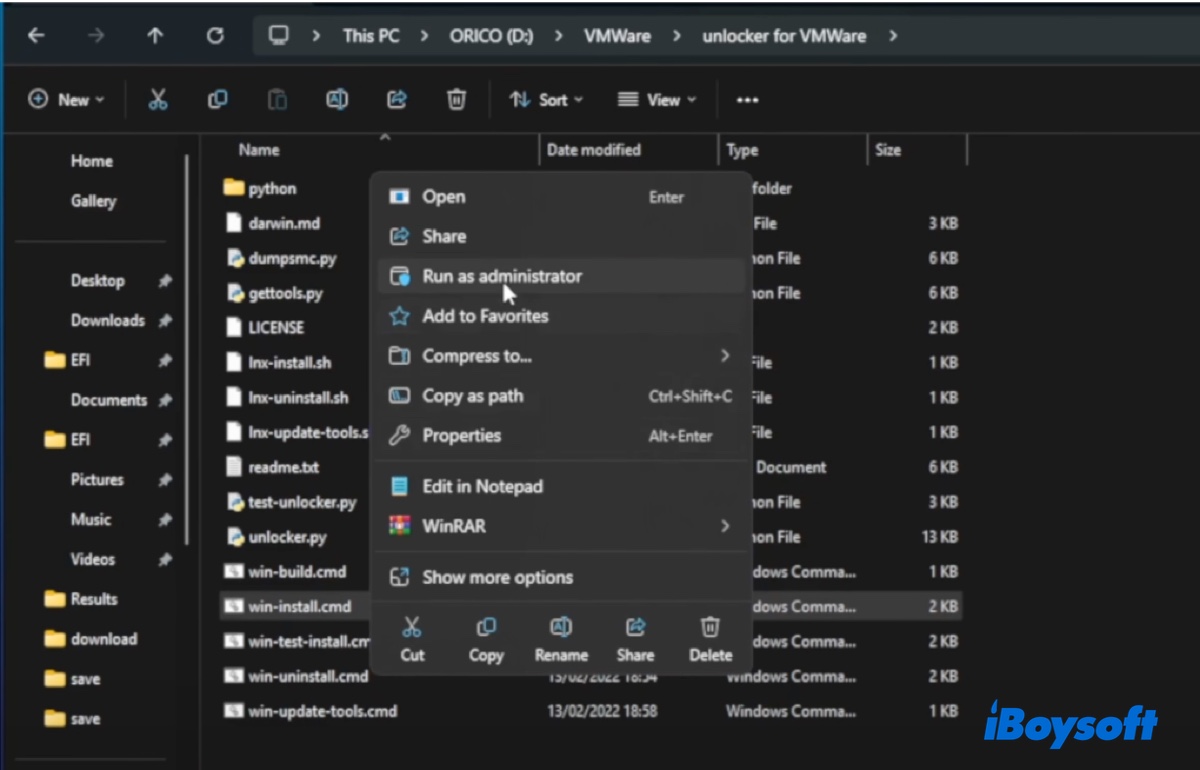Open the New dropdown menu
This screenshot has width=1200, height=770.
tap(67, 99)
